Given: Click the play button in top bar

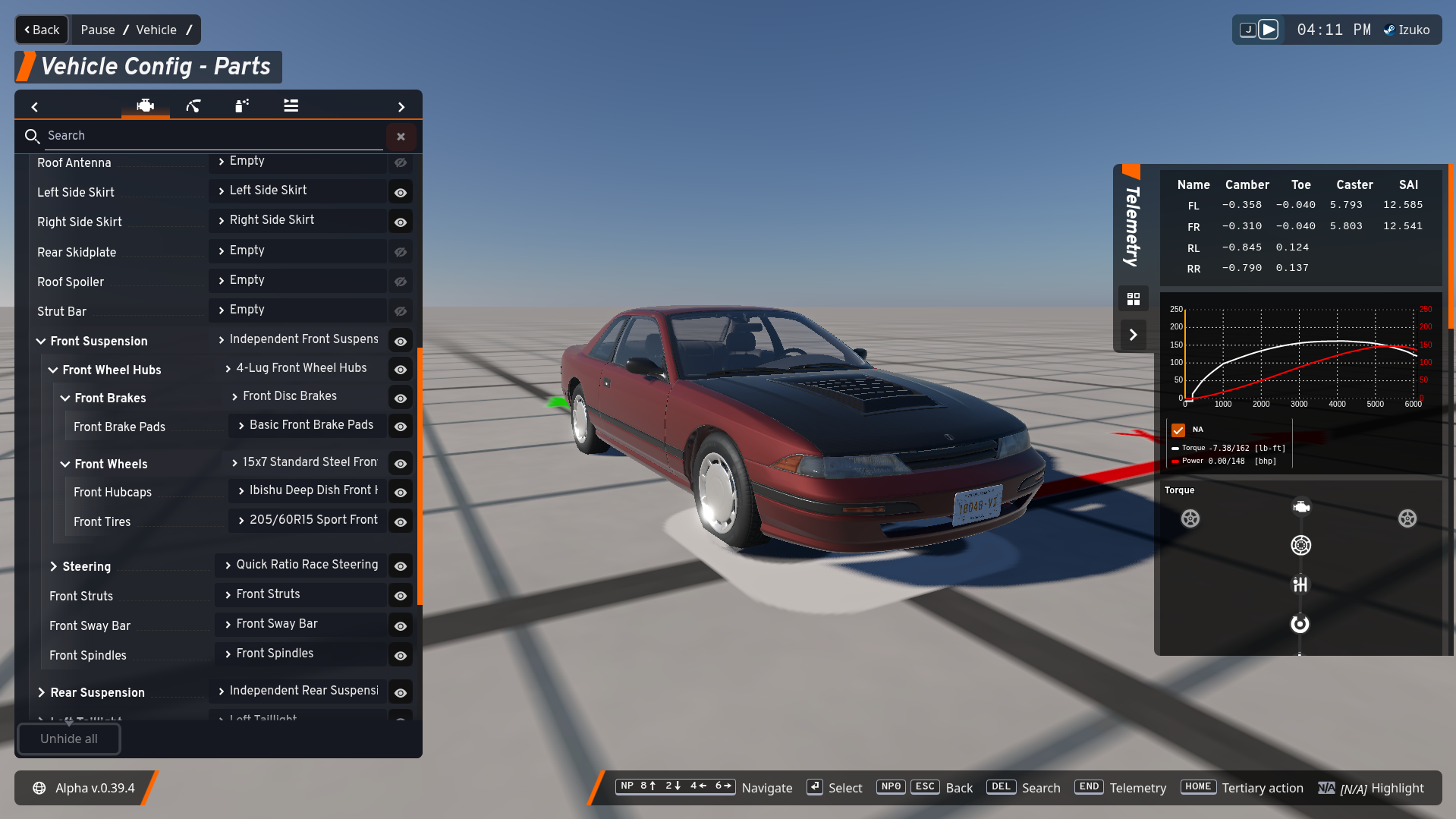Looking at the screenshot, I should click(x=1269, y=30).
